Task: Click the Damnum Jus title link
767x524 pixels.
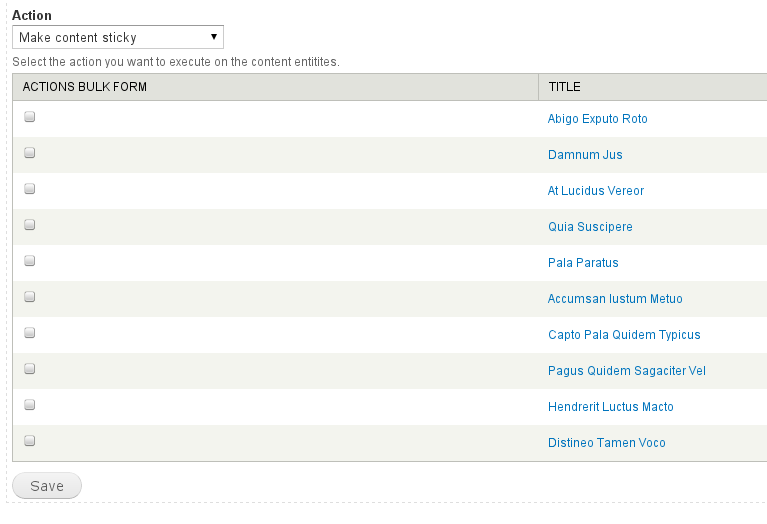Action: (585, 155)
